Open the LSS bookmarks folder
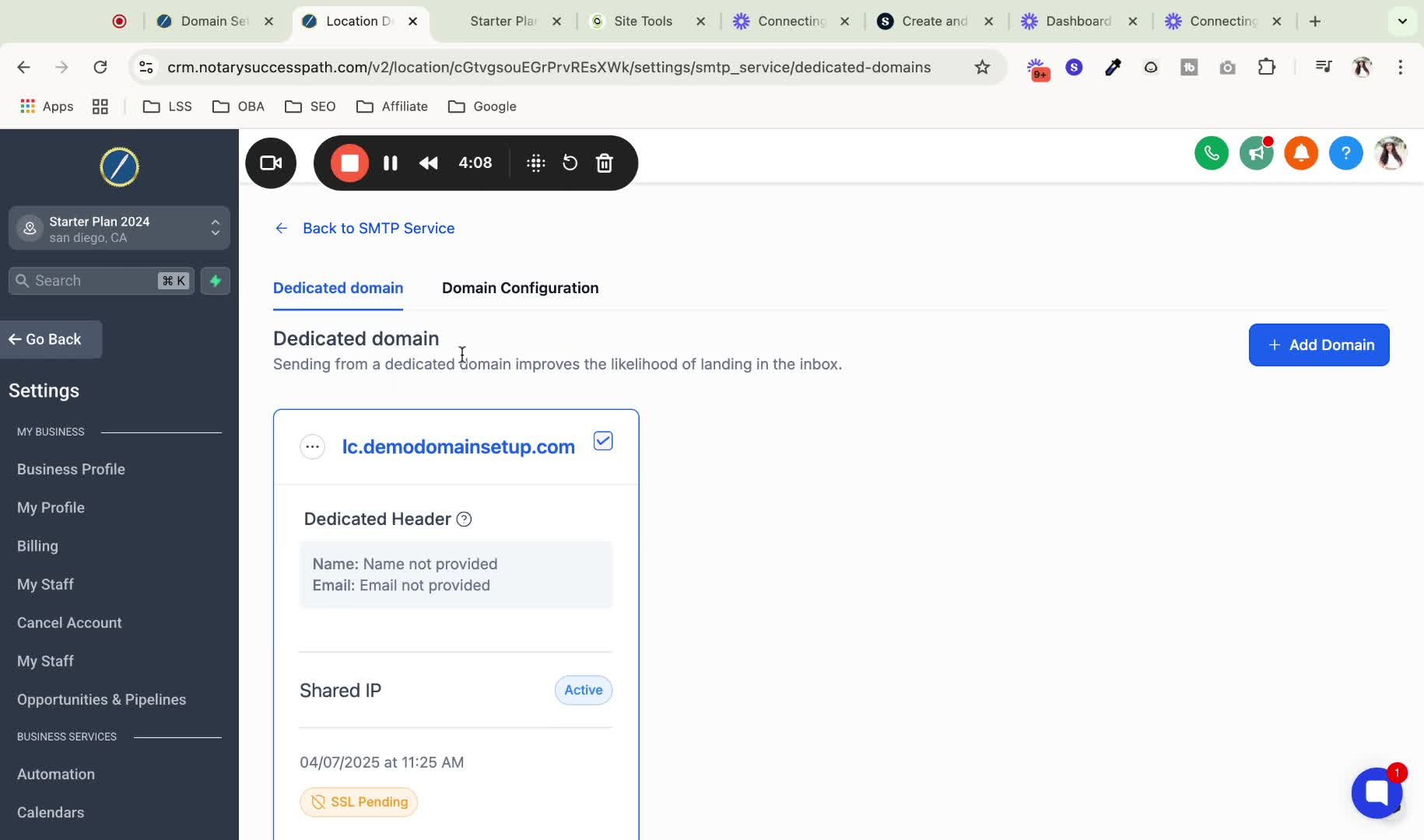Image resolution: width=1424 pixels, height=840 pixels. pyautogui.click(x=167, y=107)
